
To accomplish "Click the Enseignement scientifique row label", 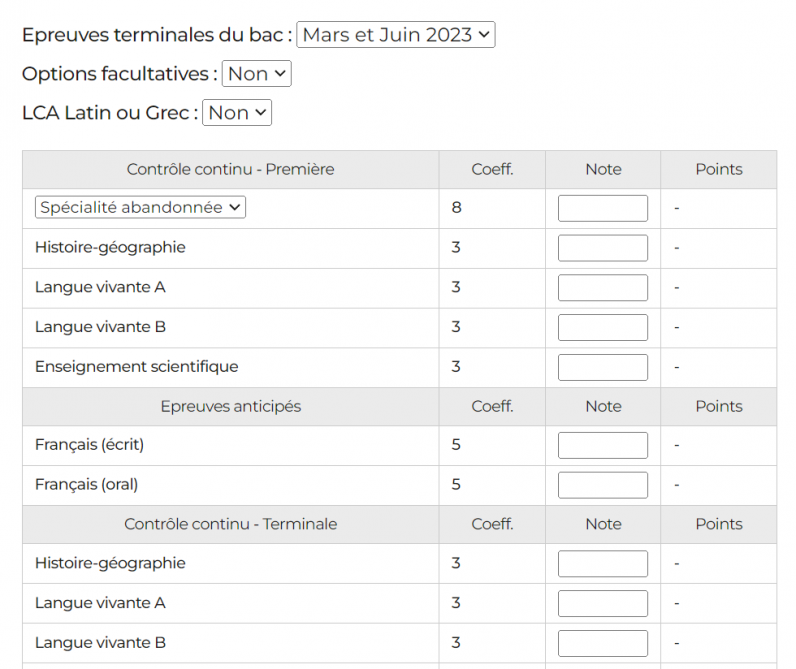I will click(136, 367).
